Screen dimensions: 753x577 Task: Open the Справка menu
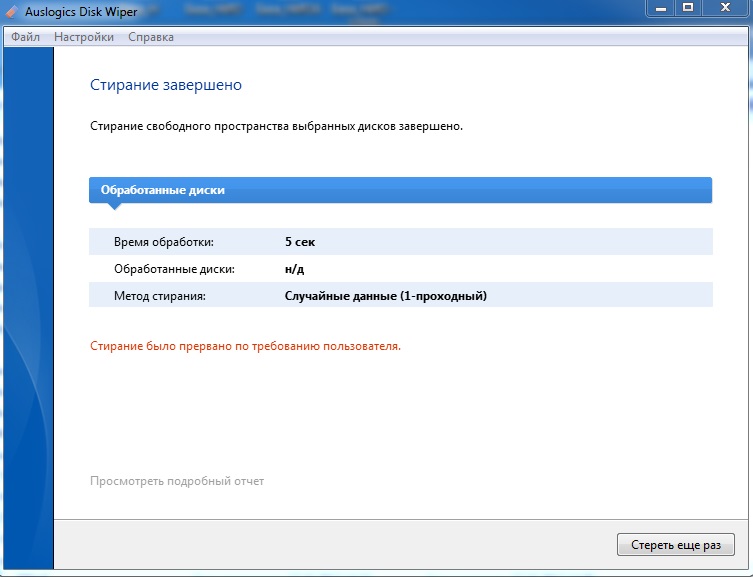(x=151, y=37)
